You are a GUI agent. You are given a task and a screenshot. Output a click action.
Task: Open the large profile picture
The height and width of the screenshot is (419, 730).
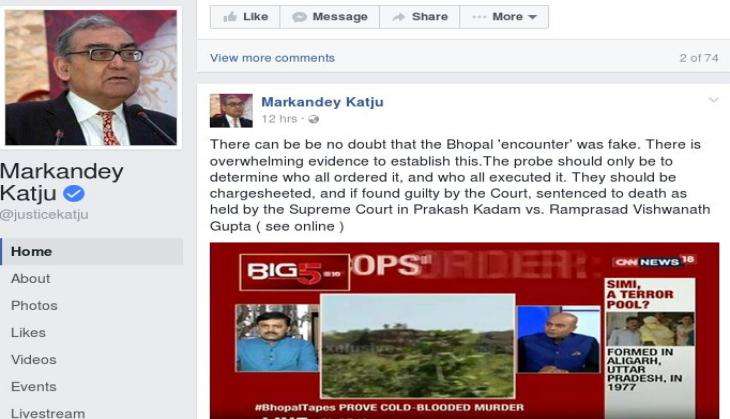(91, 77)
